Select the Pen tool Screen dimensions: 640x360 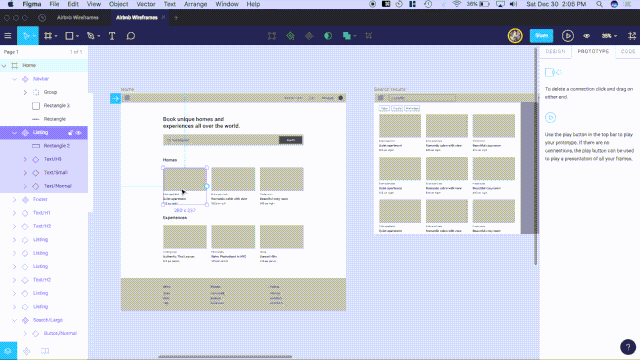tap(91, 36)
